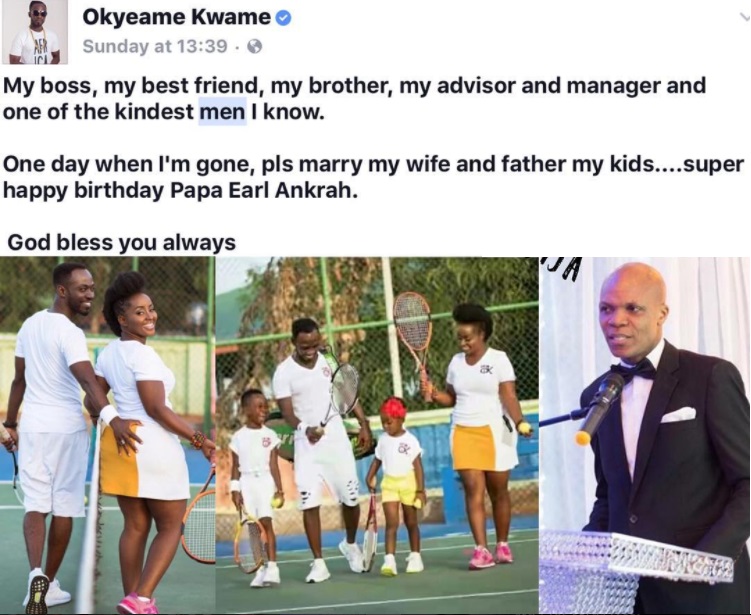The height and width of the screenshot is (615, 751).
Task: Click the microphone in the tuxedo photo
Action: [x=599, y=408]
